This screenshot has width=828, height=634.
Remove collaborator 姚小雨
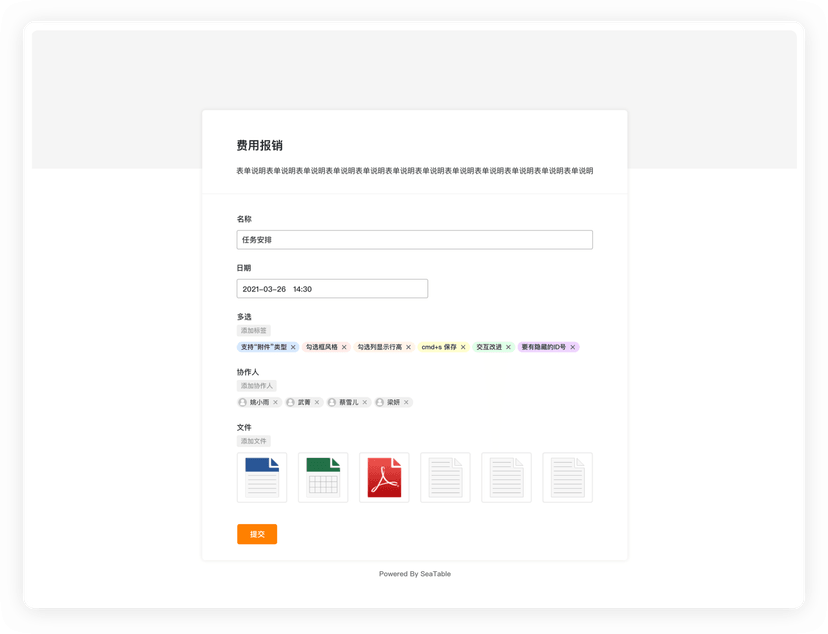(x=275, y=402)
